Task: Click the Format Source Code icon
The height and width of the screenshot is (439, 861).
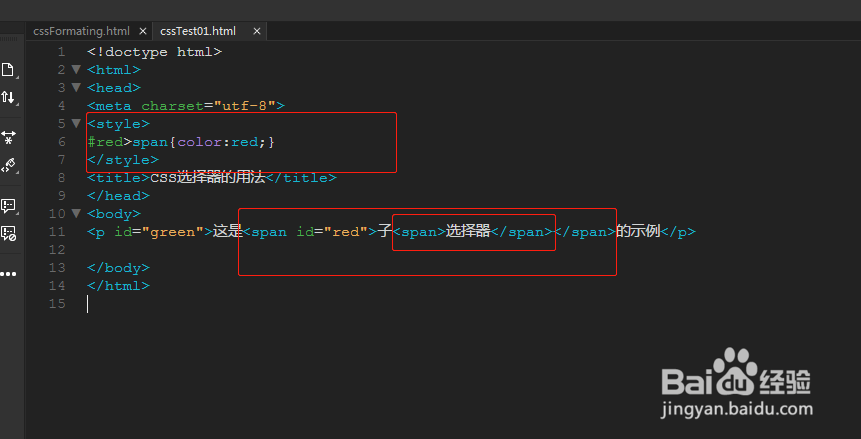Action: 8,165
